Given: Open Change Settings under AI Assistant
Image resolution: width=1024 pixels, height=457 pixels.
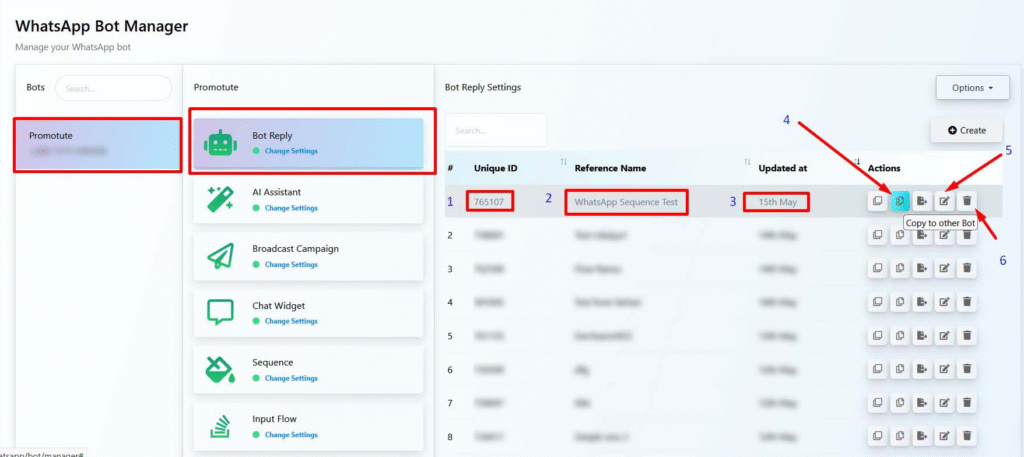Looking at the screenshot, I should 291,208.
